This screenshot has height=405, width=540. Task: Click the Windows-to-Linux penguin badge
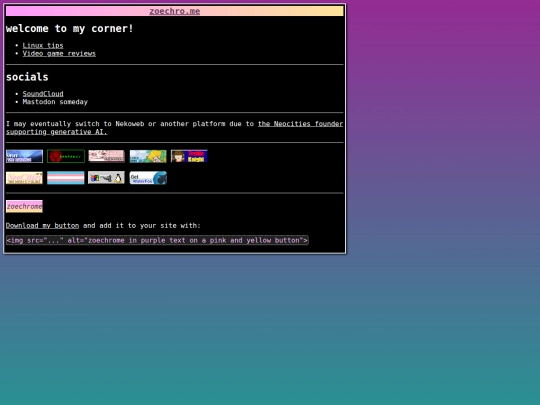pyautogui.click(x=106, y=178)
